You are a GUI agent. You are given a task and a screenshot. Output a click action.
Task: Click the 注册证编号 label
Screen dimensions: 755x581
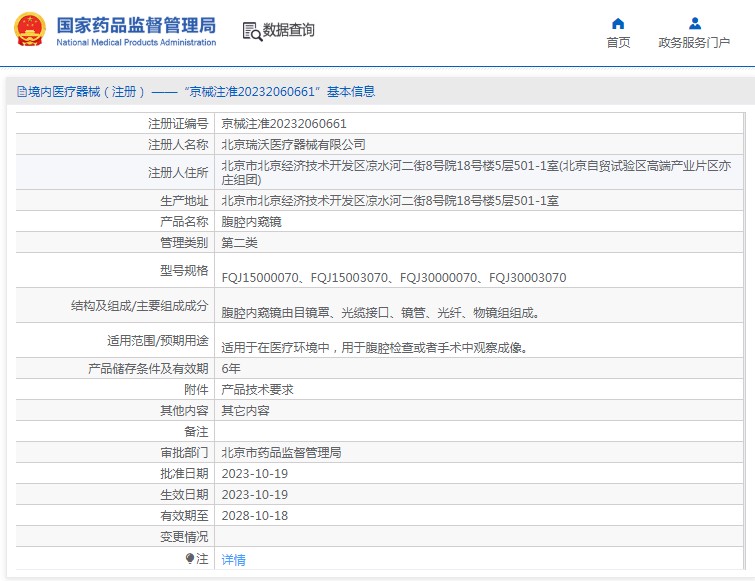pyautogui.click(x=178, y=124)
